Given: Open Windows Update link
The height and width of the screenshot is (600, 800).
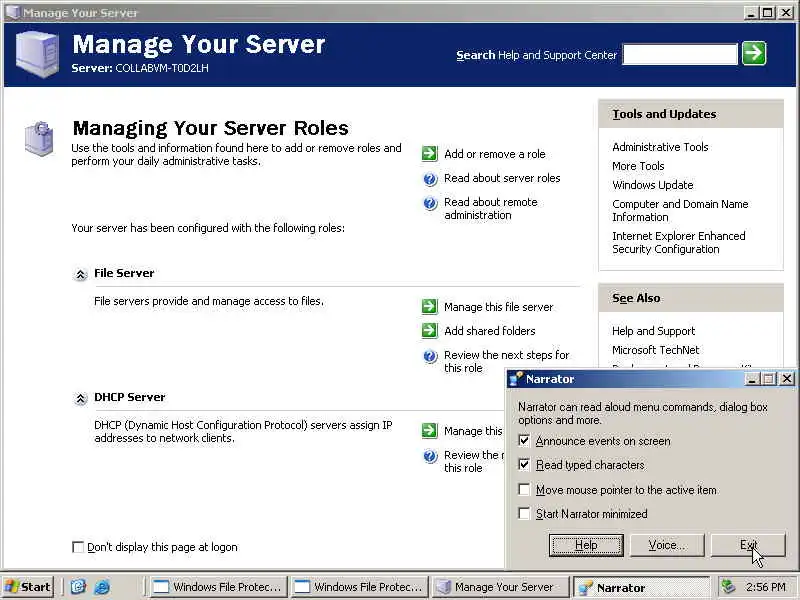Looking at the screenshot, I should point(653,185).
